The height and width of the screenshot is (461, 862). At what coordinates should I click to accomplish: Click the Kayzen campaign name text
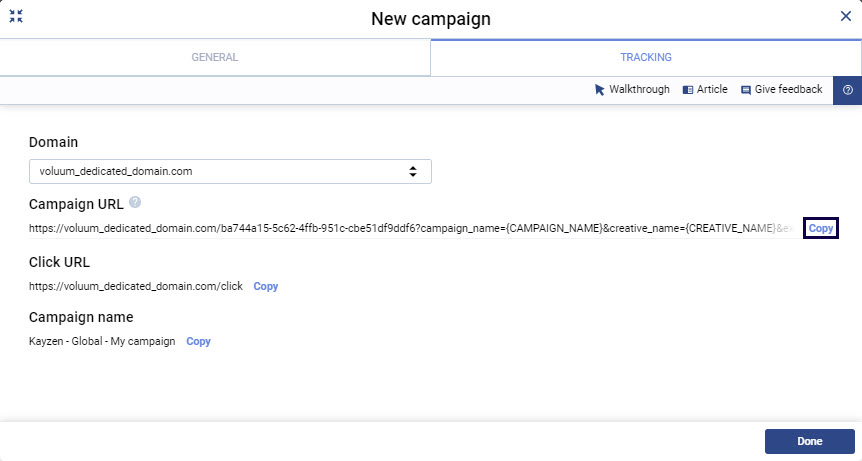tap(103, 341)
